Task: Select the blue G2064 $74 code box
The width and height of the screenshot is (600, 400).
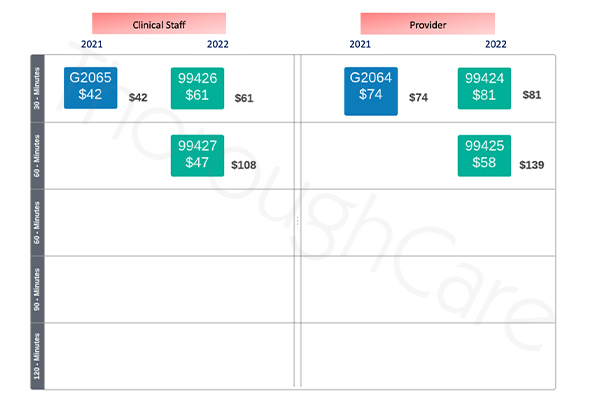Action: (x=371, y=91)
